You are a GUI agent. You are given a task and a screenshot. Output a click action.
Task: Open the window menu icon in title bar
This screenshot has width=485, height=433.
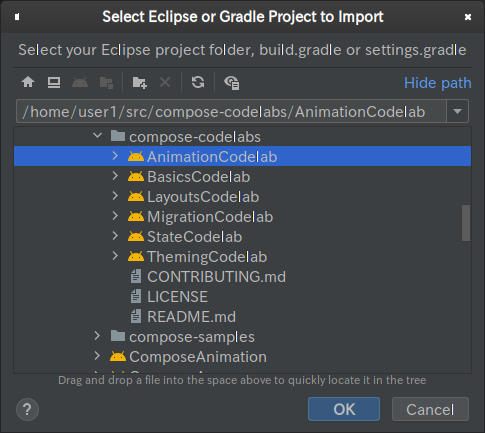[17, 17]
